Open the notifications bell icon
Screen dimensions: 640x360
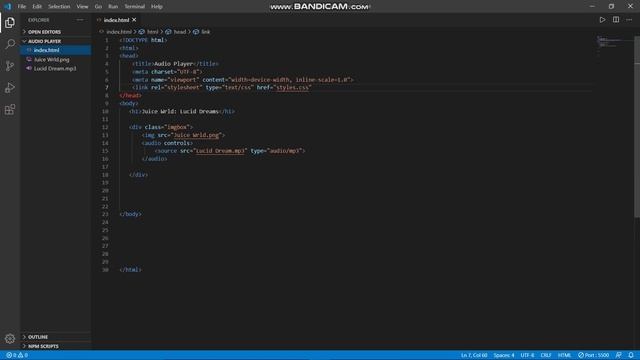(631, 355)
